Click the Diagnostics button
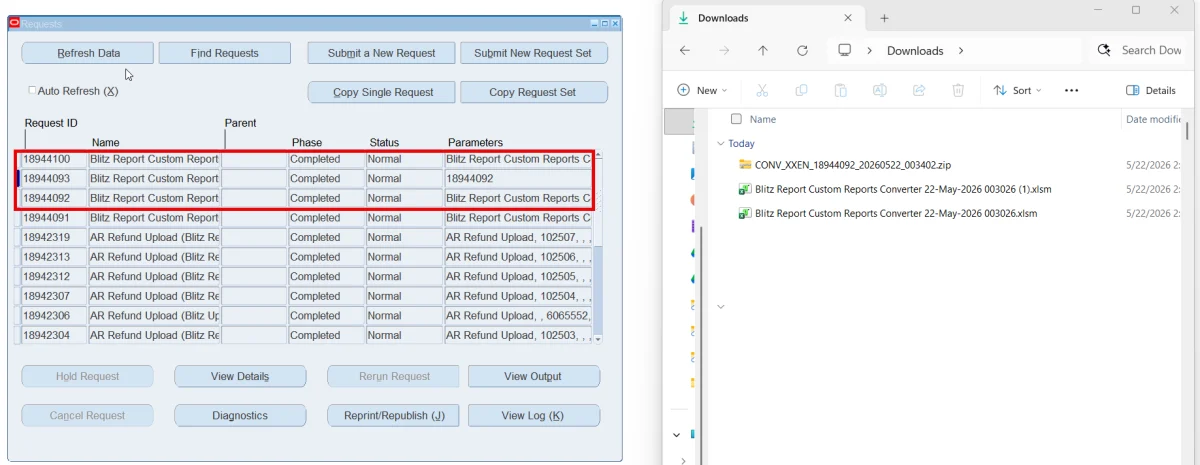This screenshot has width=1200, height=465. click(x=240, y=415)
